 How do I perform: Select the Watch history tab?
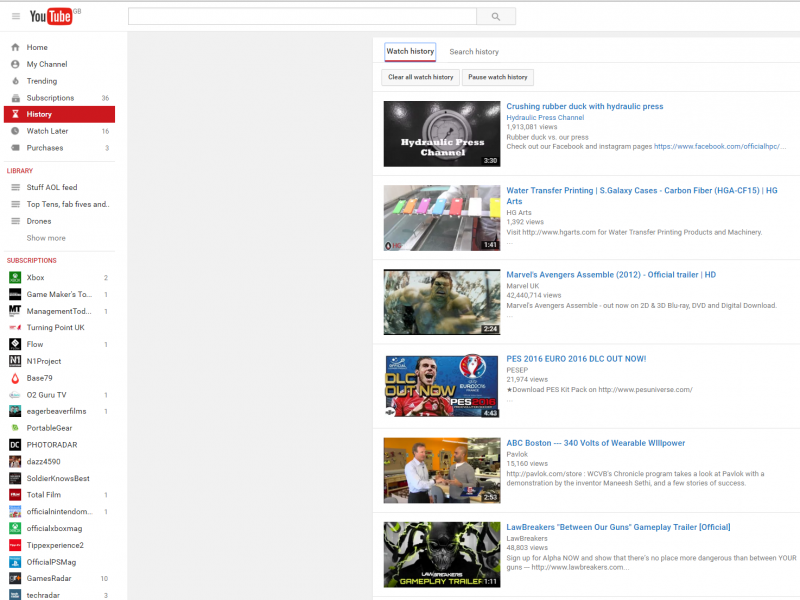[410, 52]
